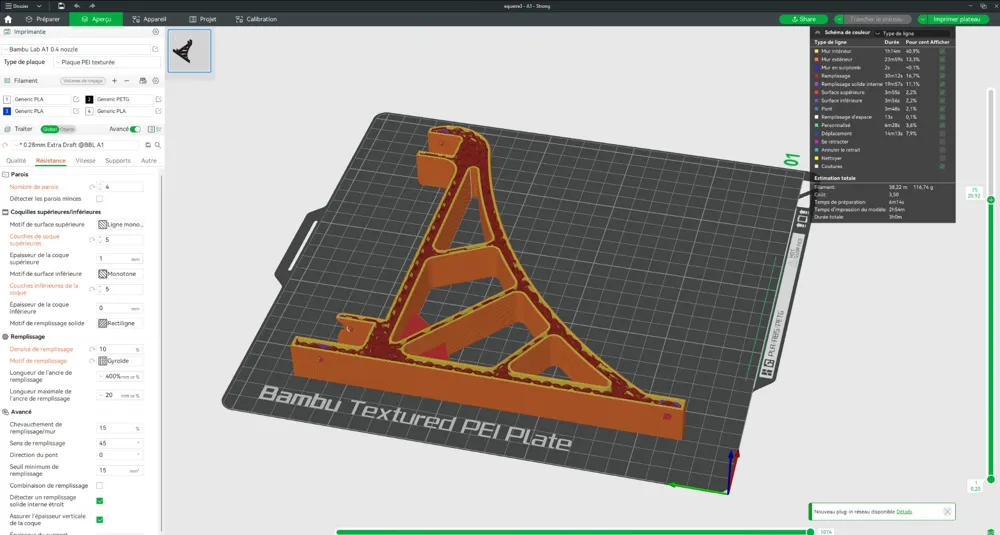1000x535 pixels.
Task: Collapse the color scheme legend panel
Action: tap(818, 33)
